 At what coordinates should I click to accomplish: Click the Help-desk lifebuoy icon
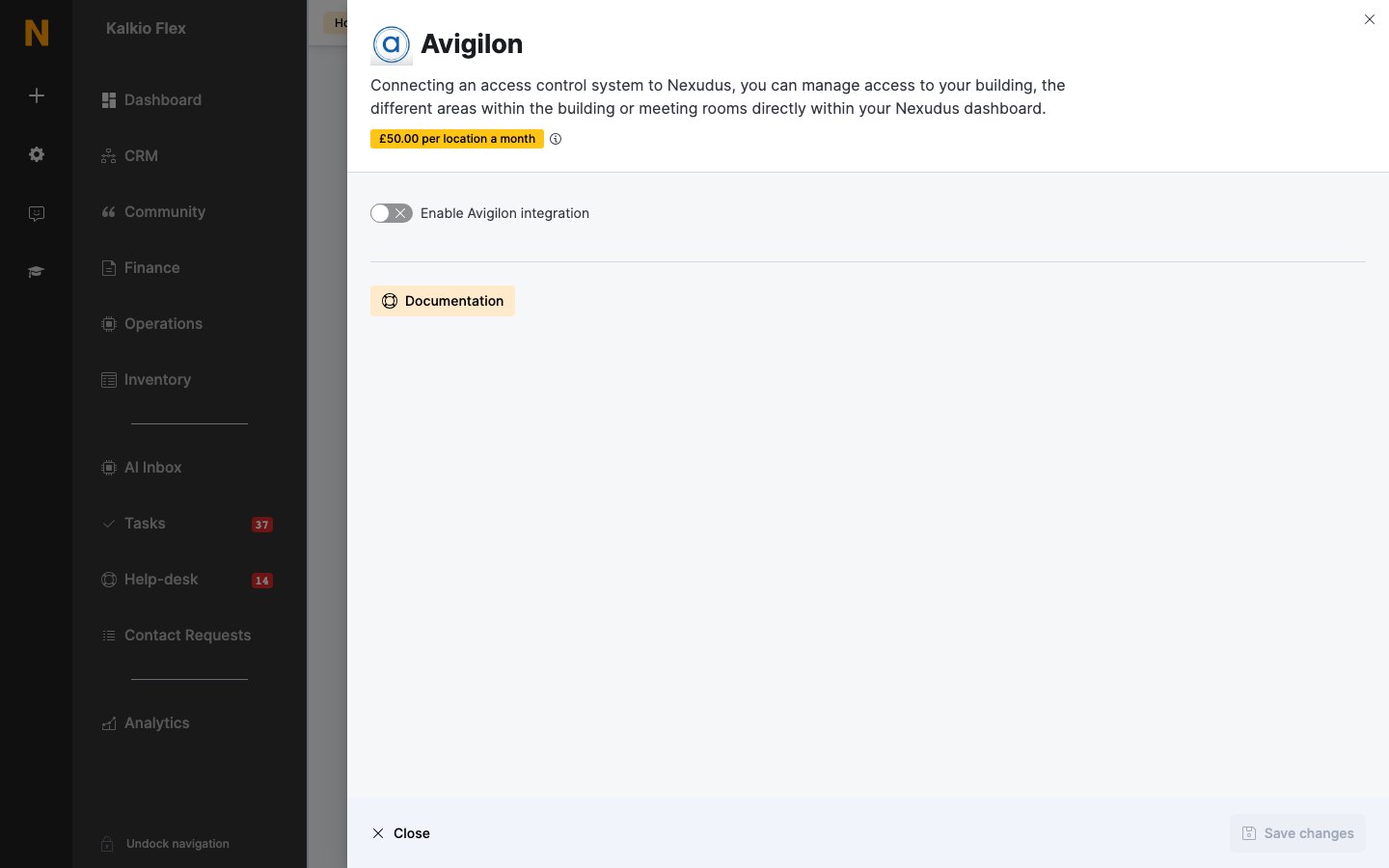109,580
